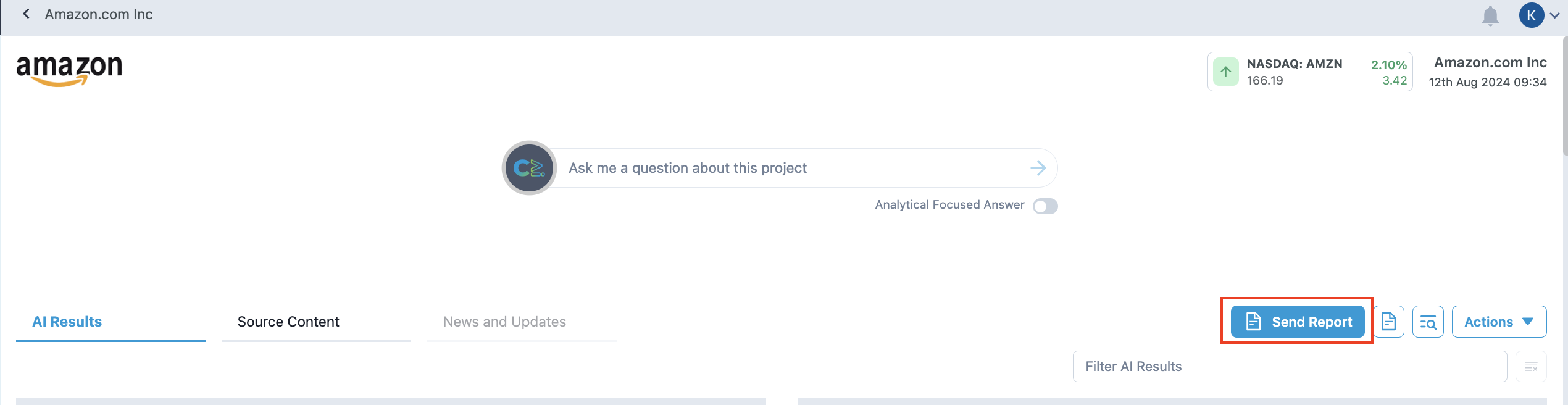This screenshot has height=405, width=1568.
Task: Open the user account menu chevron
Action: tap(1555, 15)
